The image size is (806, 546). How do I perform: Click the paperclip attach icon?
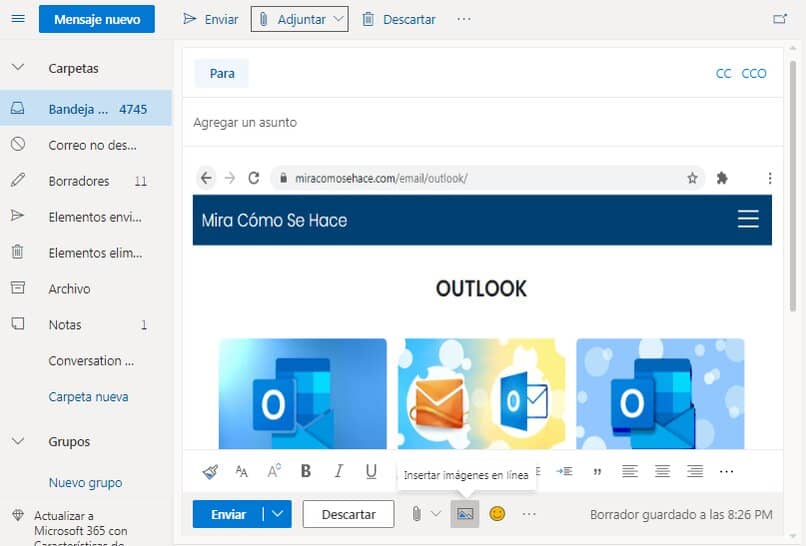click(x=416, y=514)
